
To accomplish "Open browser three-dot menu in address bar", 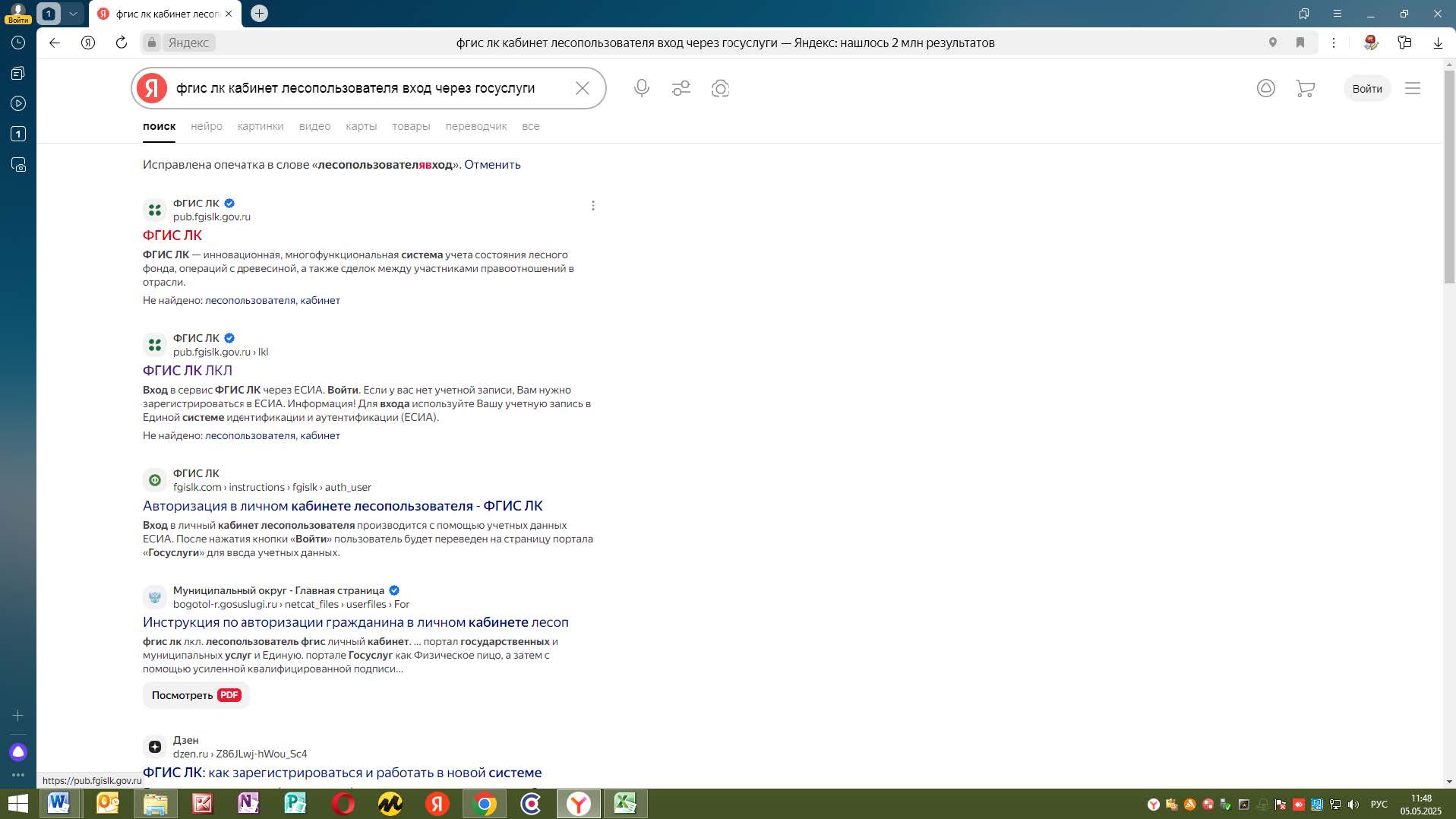I will (x=1334, y=43).
